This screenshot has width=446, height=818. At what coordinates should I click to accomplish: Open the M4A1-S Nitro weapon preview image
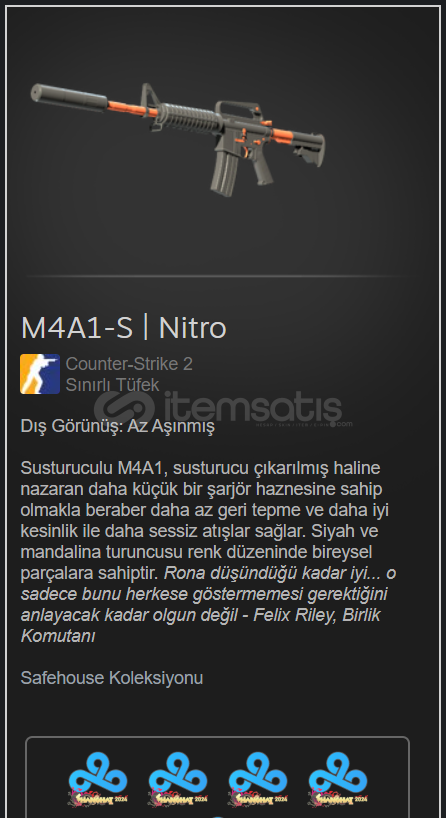[177, 139]
